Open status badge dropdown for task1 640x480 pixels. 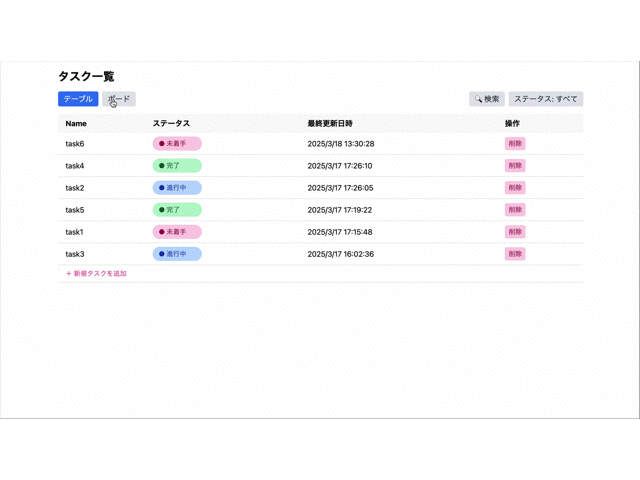point(177,232)
